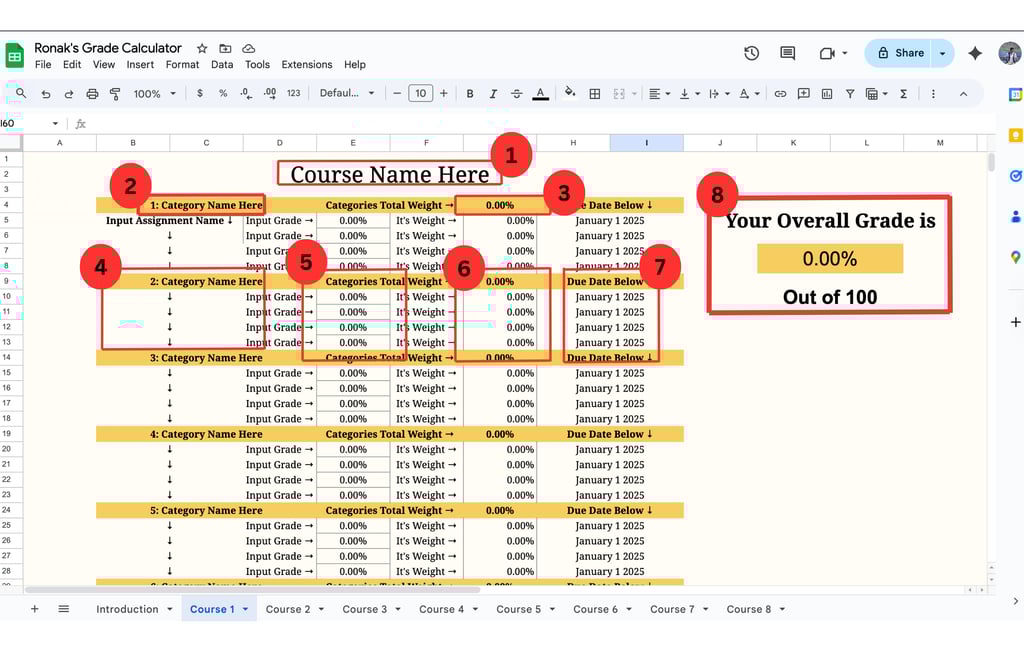Viewport: 1024px width, 652px height.
Task: Open the Extensions menu
Action: tap(307, 65)
